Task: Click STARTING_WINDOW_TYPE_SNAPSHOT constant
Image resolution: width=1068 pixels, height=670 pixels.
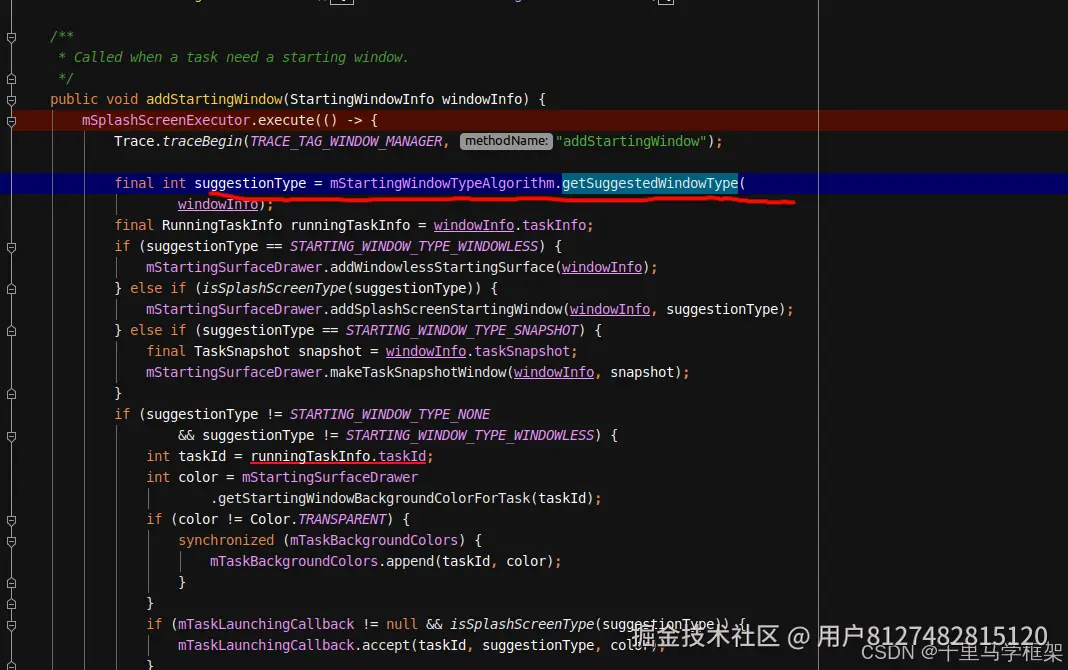Action: tap(462, 330)
